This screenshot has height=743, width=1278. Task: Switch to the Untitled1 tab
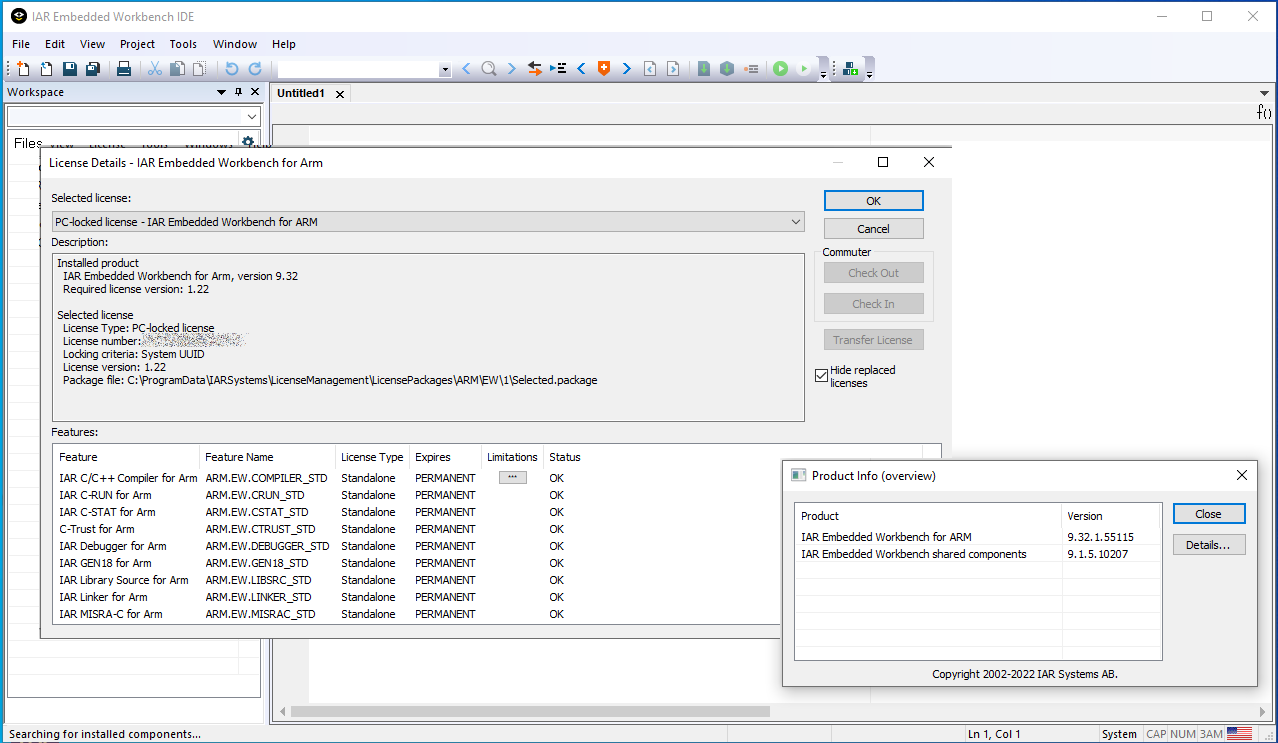(x=301, y=93)
